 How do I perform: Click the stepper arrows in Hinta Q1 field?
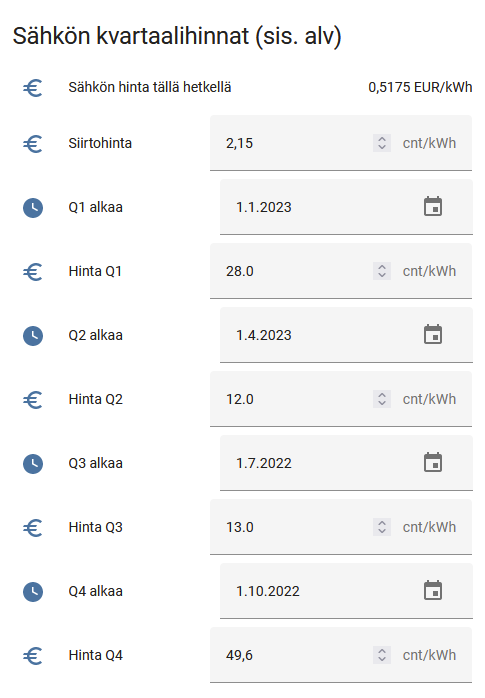[x=382, y=271]
